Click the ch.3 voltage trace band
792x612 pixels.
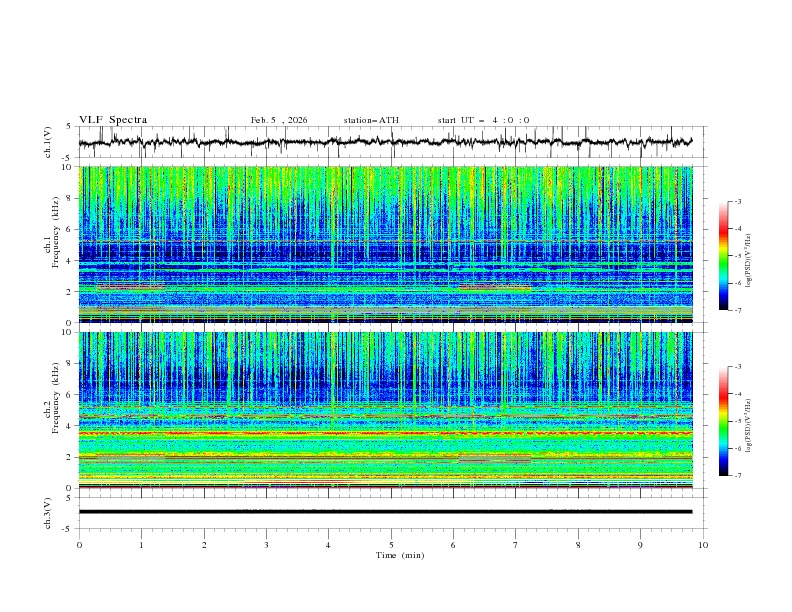click(x=385, y=512)
